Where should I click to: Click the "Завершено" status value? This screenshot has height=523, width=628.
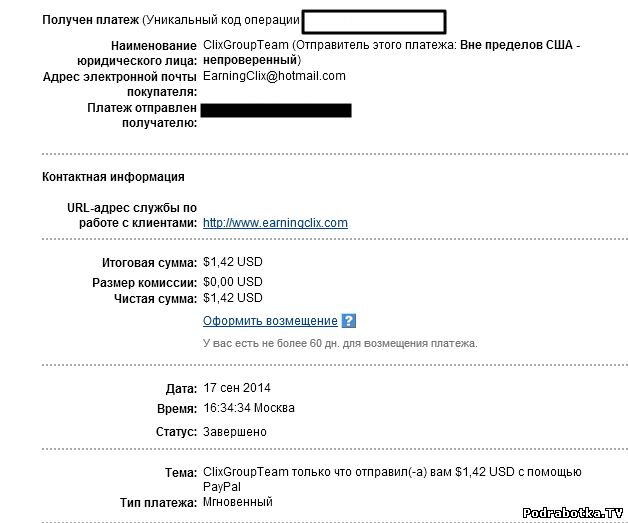coord(235,432)
